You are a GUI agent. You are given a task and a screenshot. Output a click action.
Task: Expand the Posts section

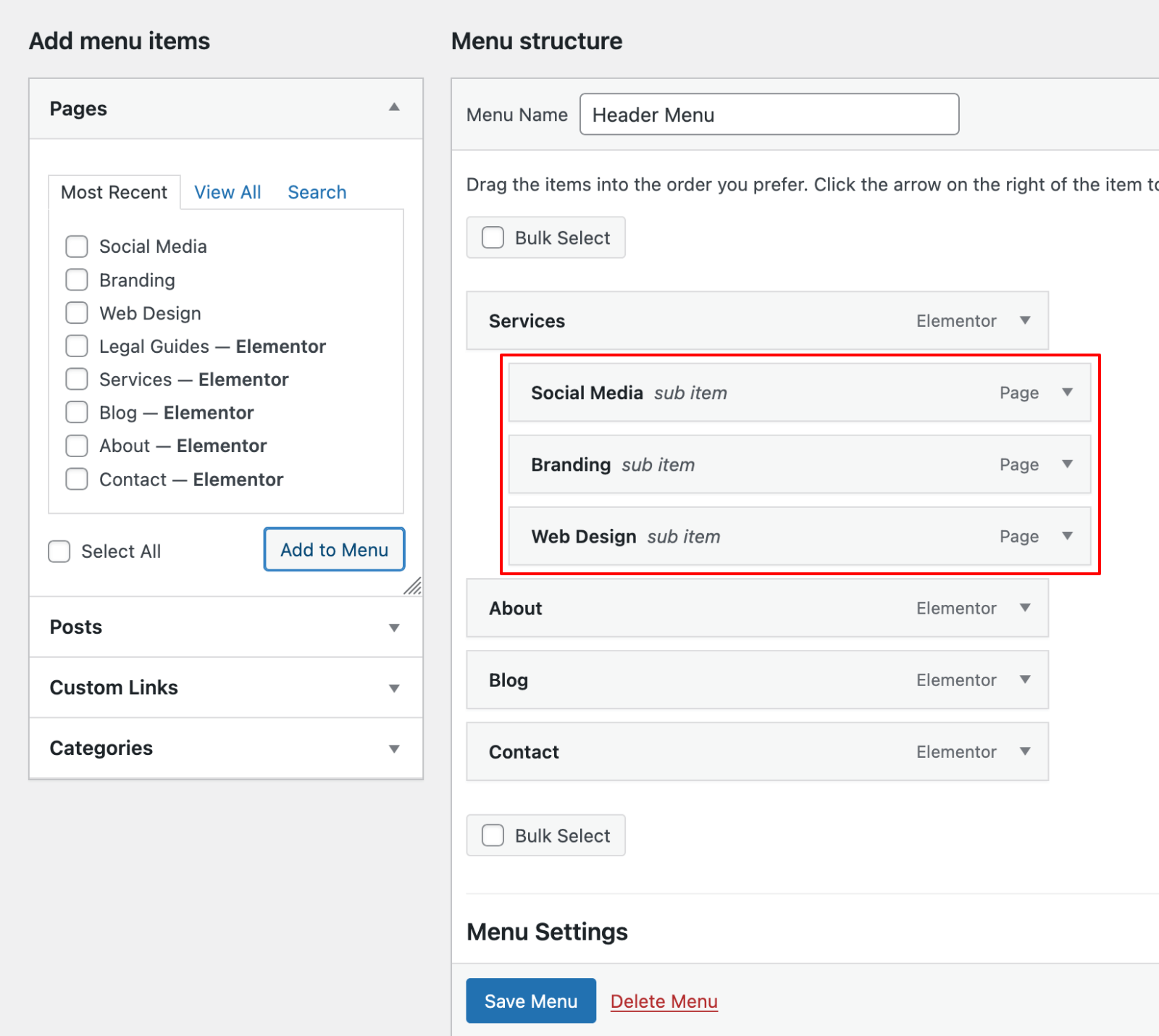pos(394,627)
